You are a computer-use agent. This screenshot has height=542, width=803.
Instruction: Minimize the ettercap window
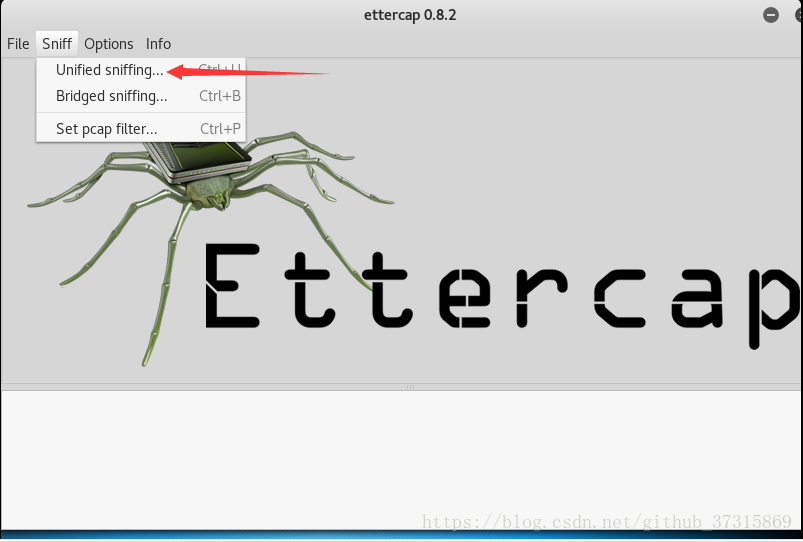point(771,15)
